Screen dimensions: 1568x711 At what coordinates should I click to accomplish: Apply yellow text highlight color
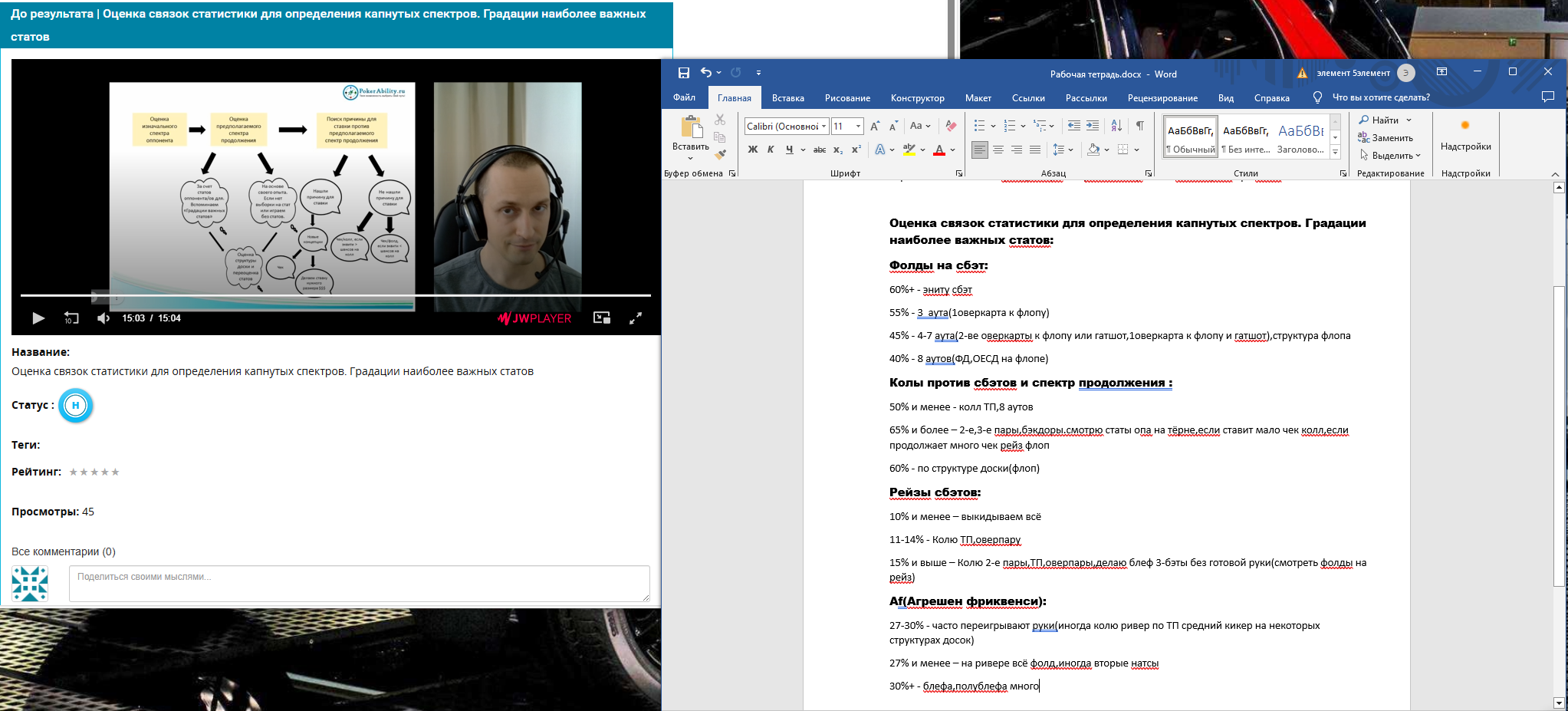(x=909, y=150)
